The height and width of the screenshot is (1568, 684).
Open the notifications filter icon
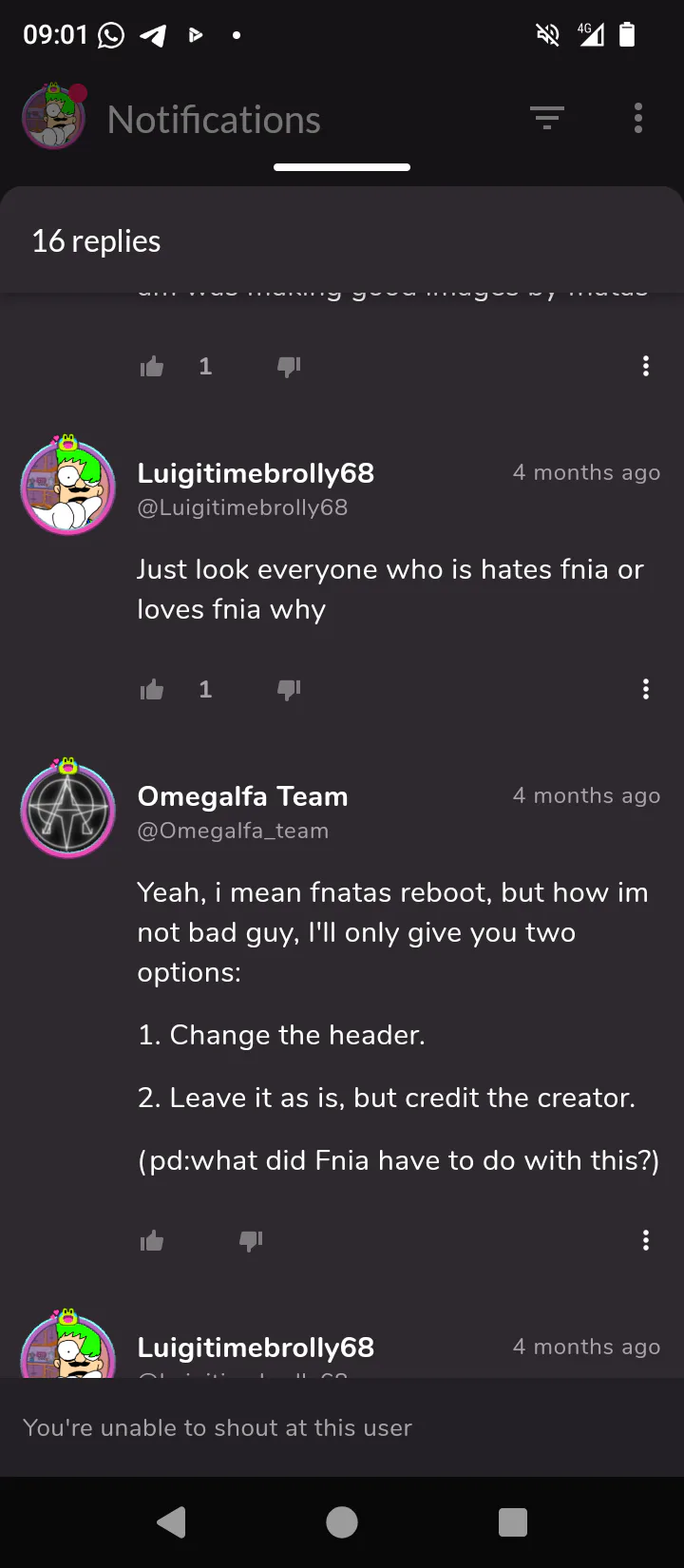click(547, 119)
